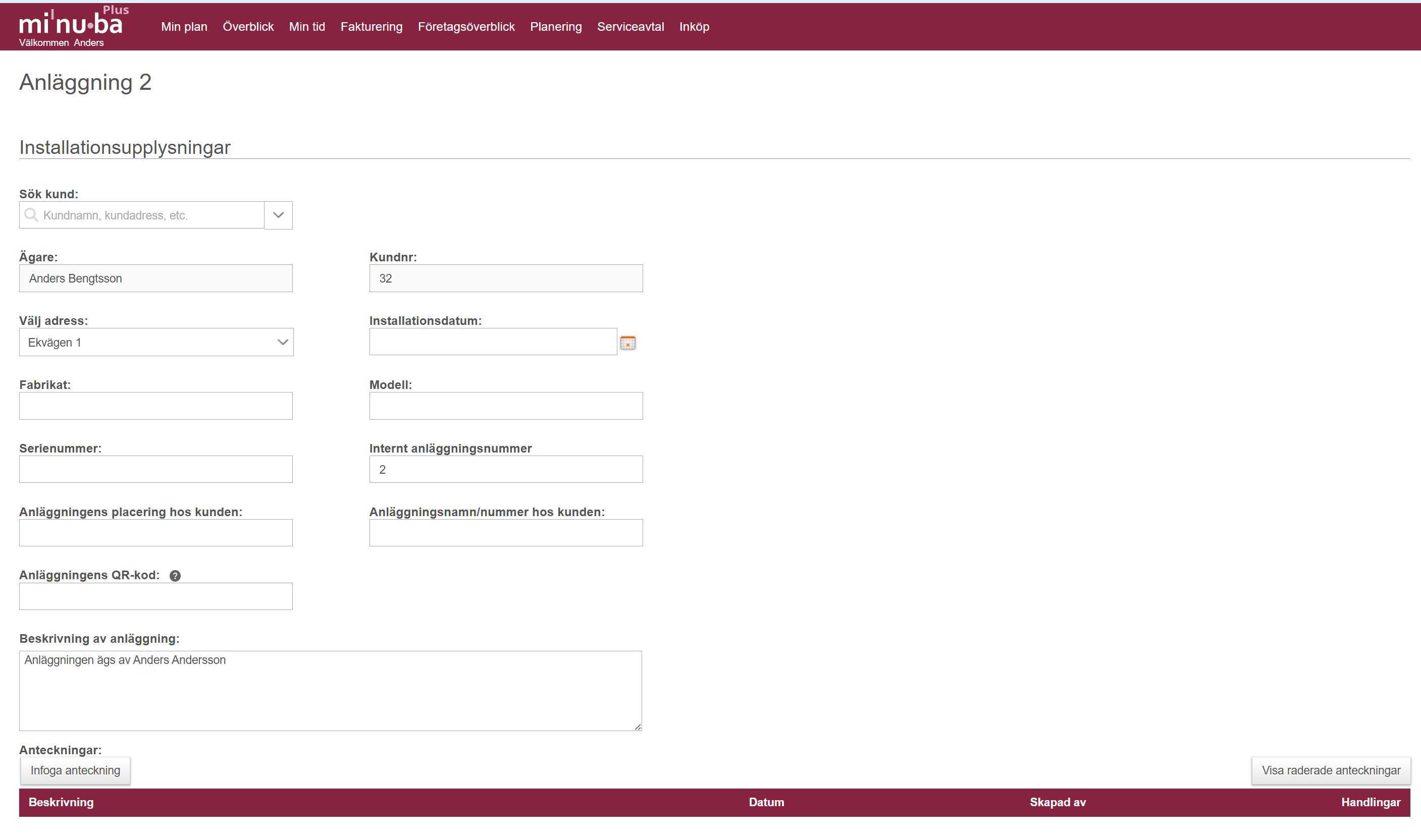Open Min plan menu
This screenshot has width=1421, height=840.
[x=184, y=27]
